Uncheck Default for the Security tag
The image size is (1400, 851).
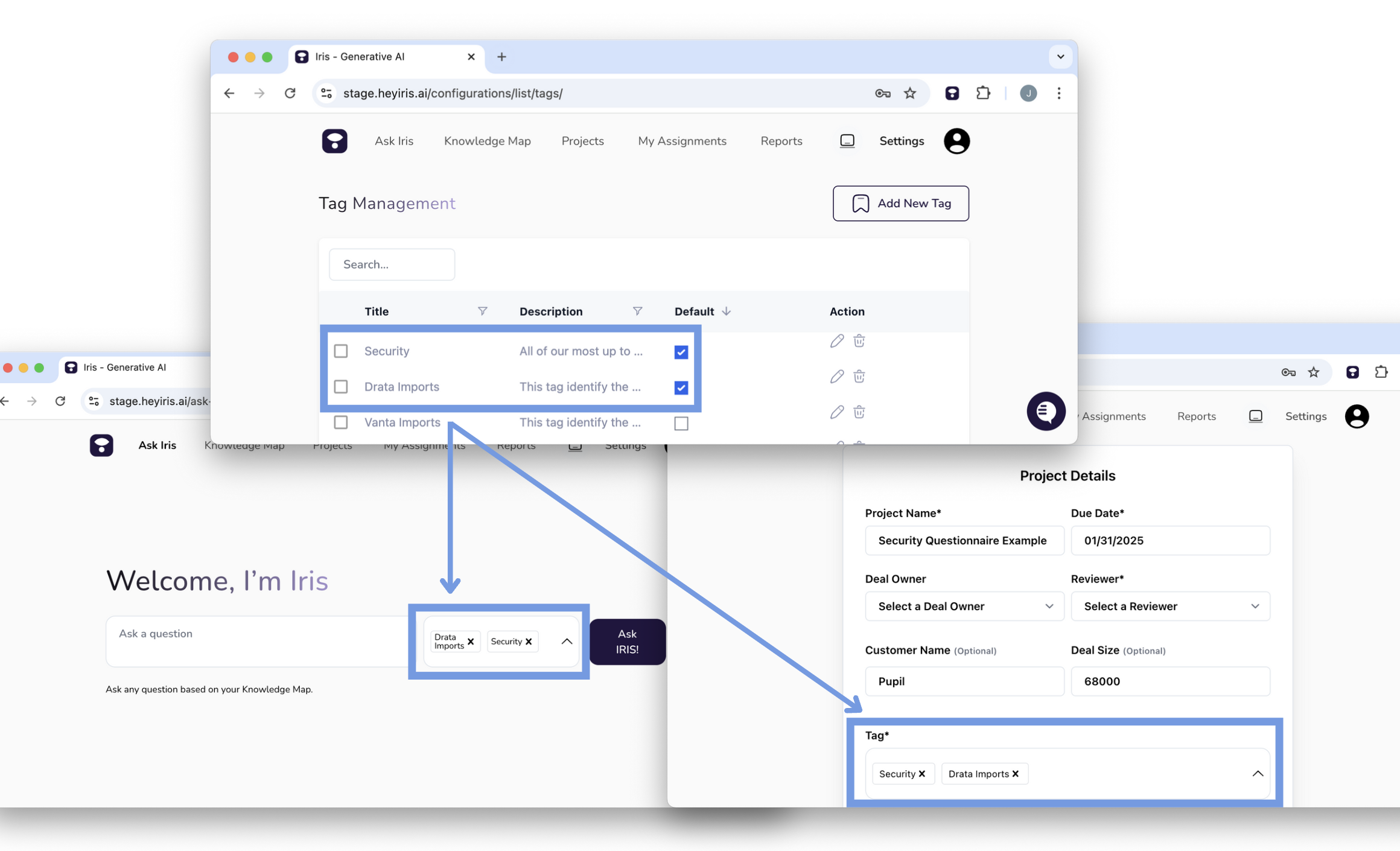click(681, 352)
